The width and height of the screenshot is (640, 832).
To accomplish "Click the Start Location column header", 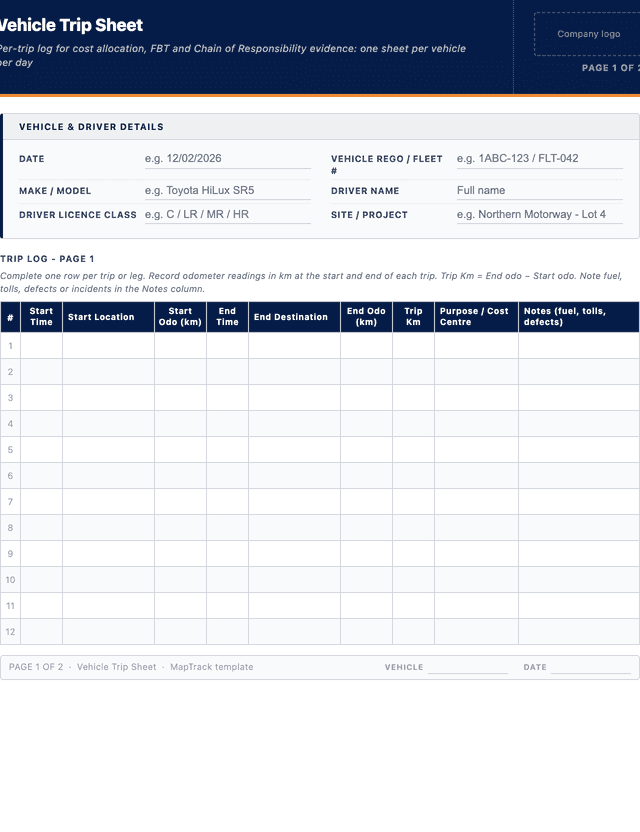I will click(x=108, y=317).
